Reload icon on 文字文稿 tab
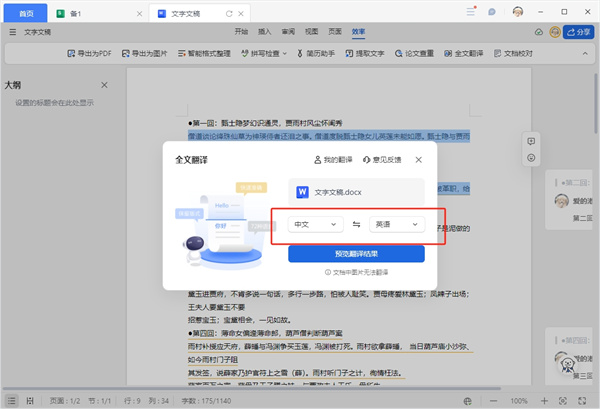Image resolution: width=600 pixels, height=409 pixels. pos(229,14)
